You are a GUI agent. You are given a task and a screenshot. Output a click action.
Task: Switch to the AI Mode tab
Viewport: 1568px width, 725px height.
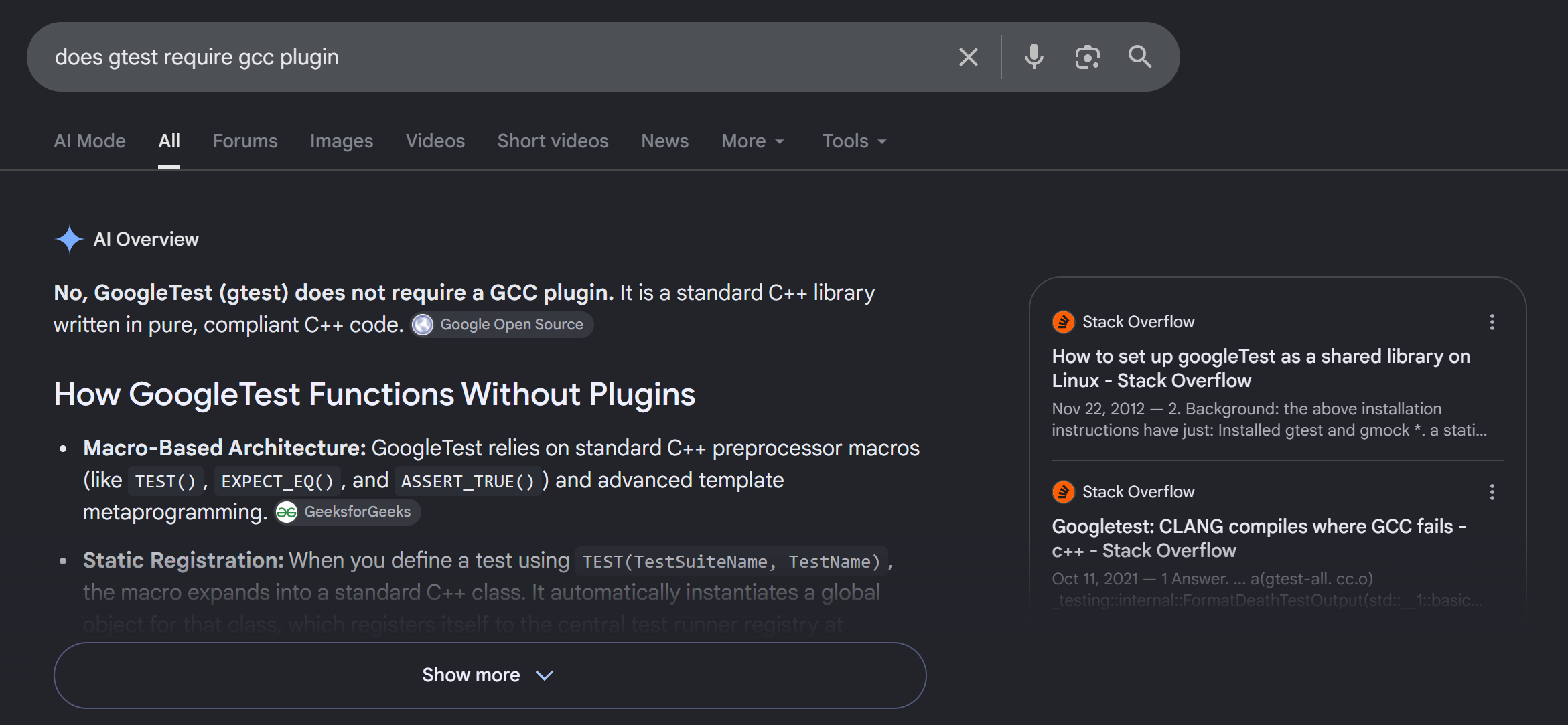(90, 141)
